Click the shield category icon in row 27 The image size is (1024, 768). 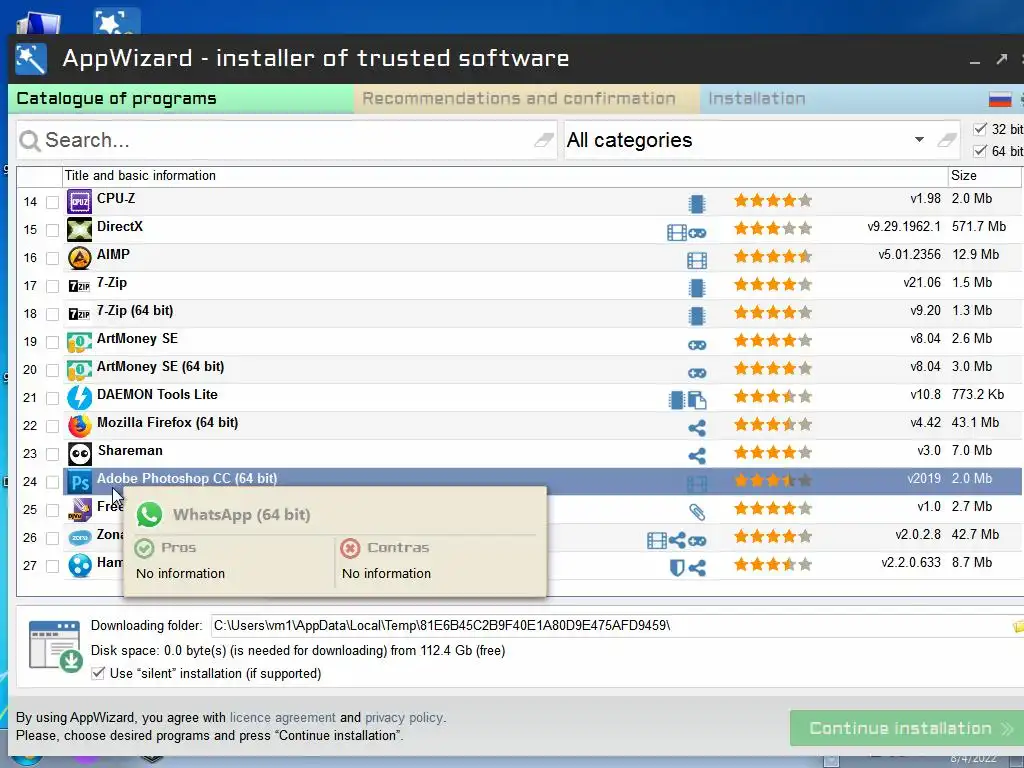pos(677,568)
